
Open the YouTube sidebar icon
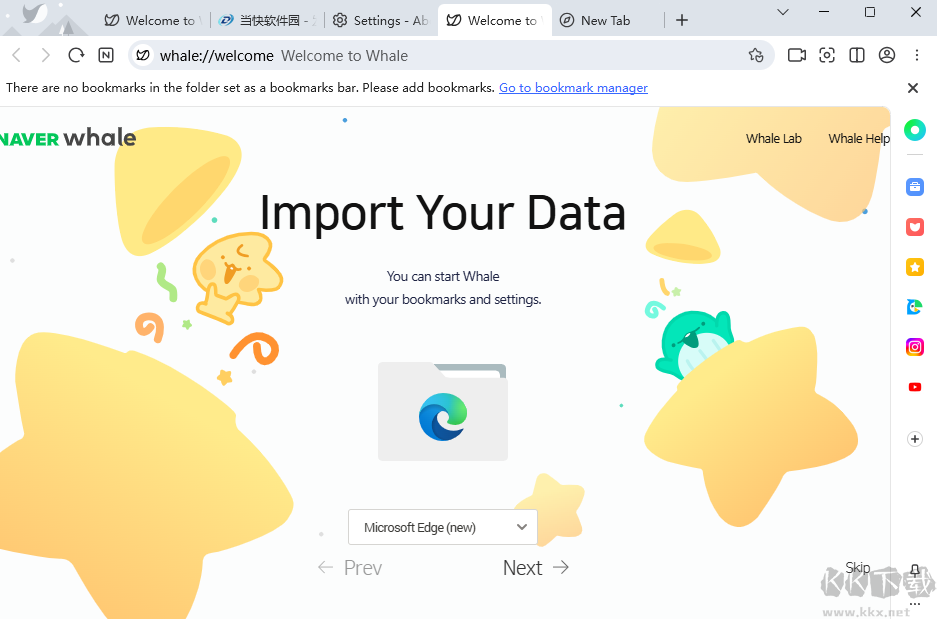(x=915, y=387)
